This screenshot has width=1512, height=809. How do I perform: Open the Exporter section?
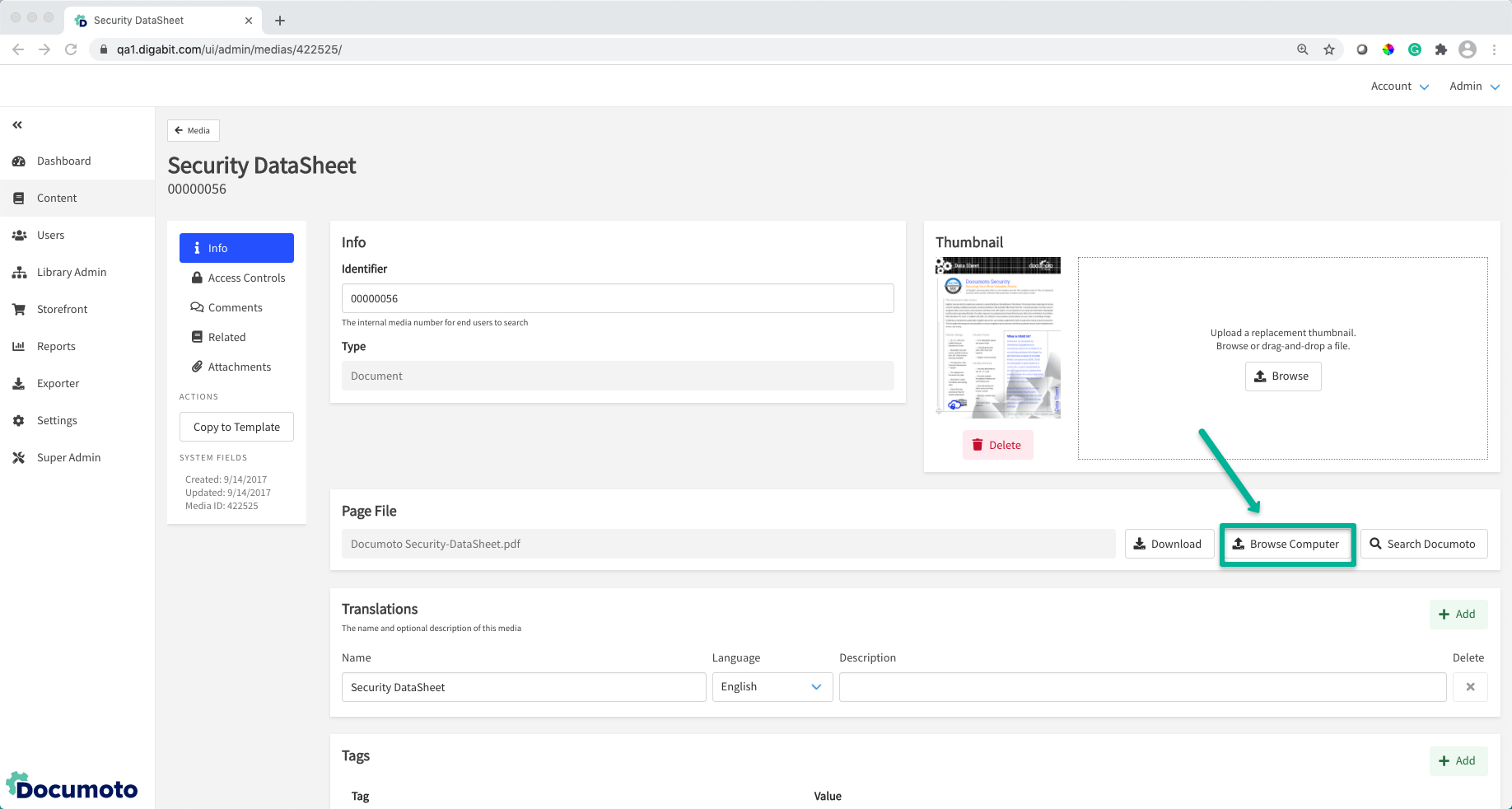(x=58, y=384)
